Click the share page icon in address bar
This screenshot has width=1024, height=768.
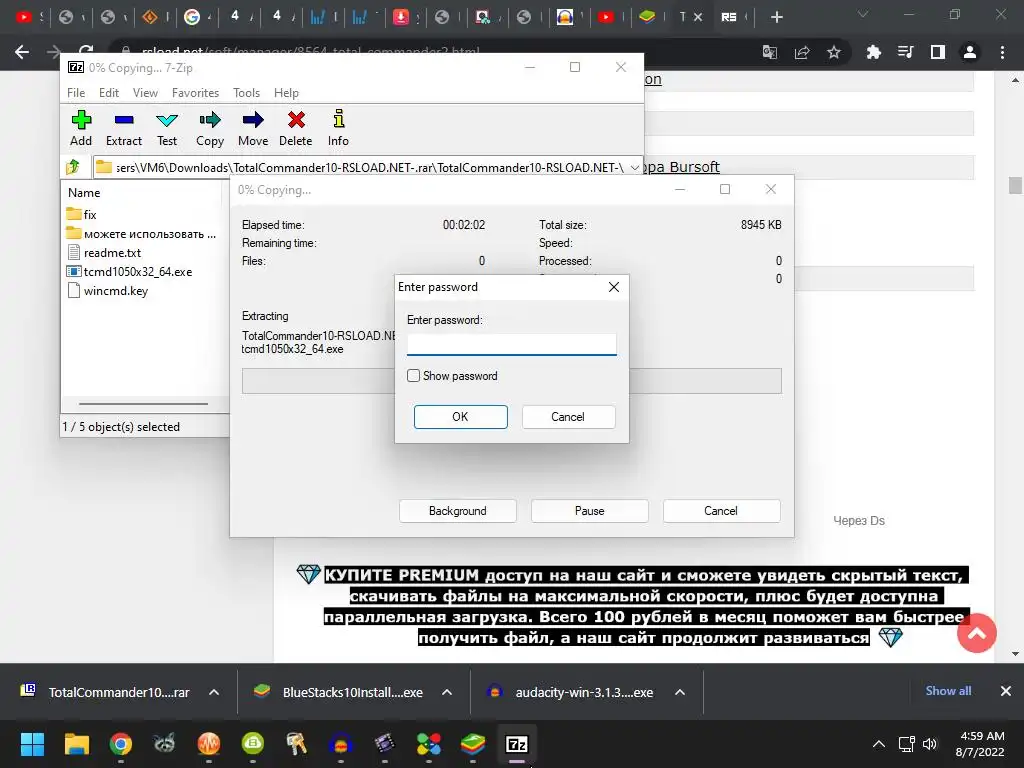coord(802,52)
